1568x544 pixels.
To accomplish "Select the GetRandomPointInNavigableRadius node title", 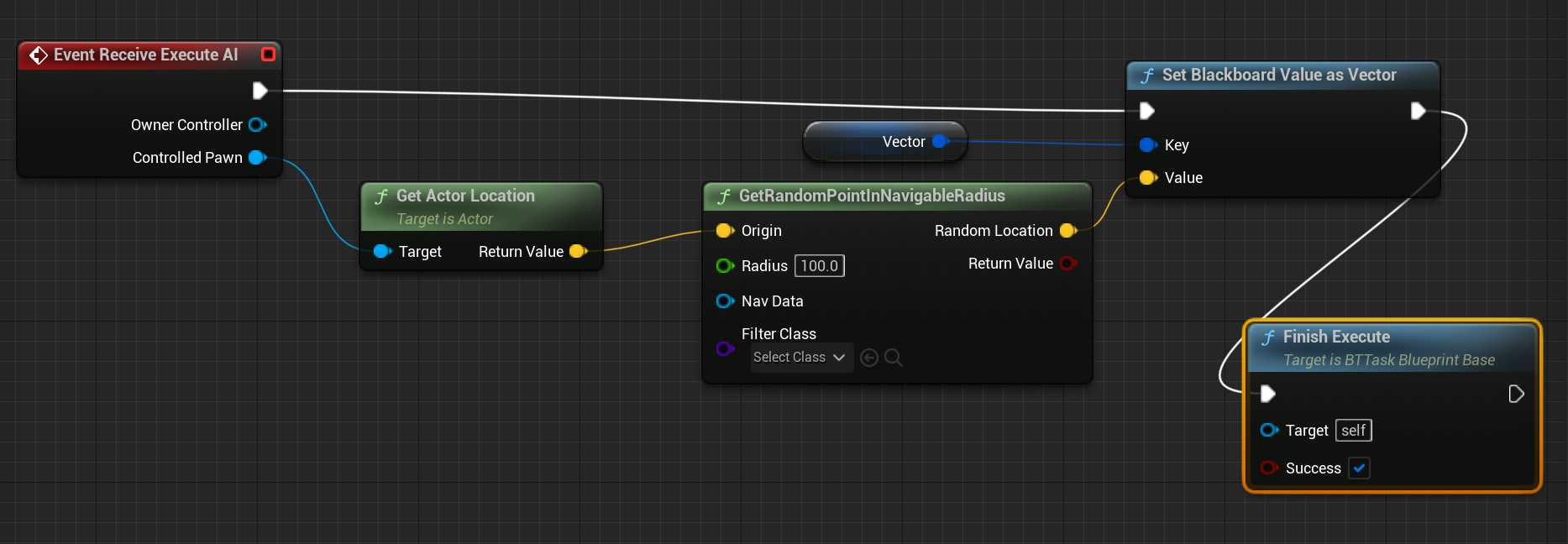I will click(872, 196).
